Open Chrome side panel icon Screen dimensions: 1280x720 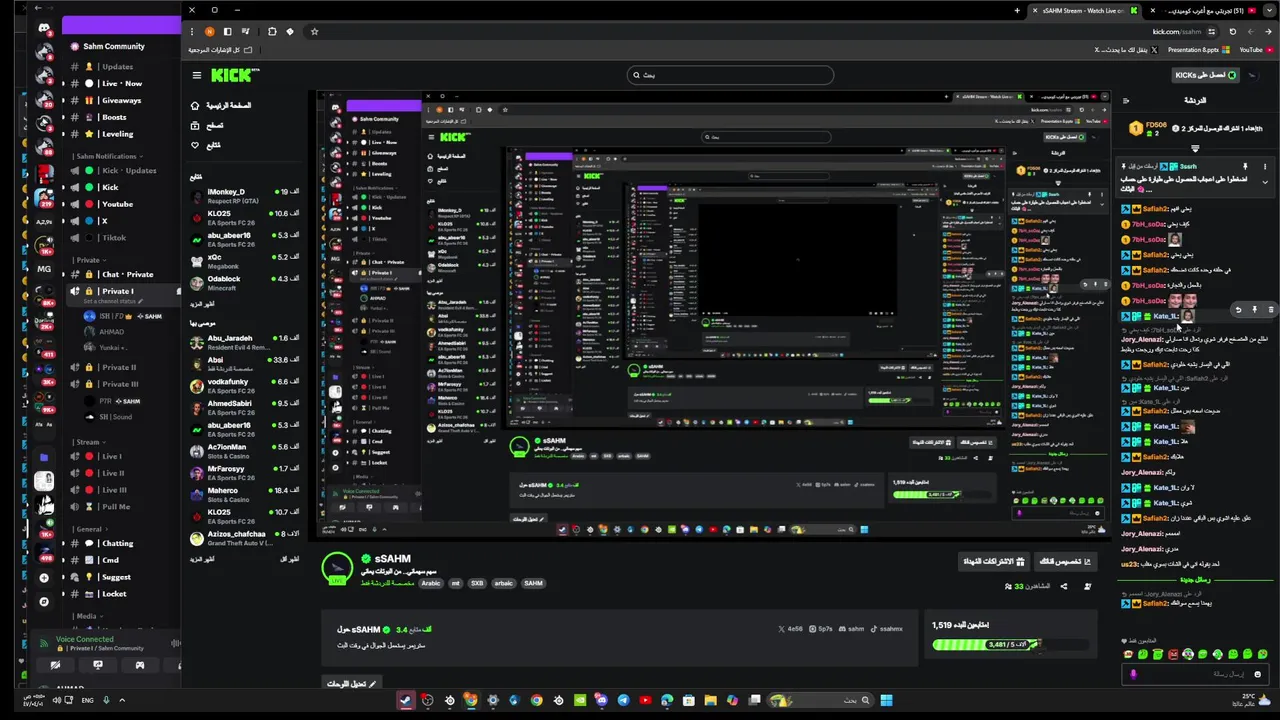pyautogui.click(x=227, y=31)
